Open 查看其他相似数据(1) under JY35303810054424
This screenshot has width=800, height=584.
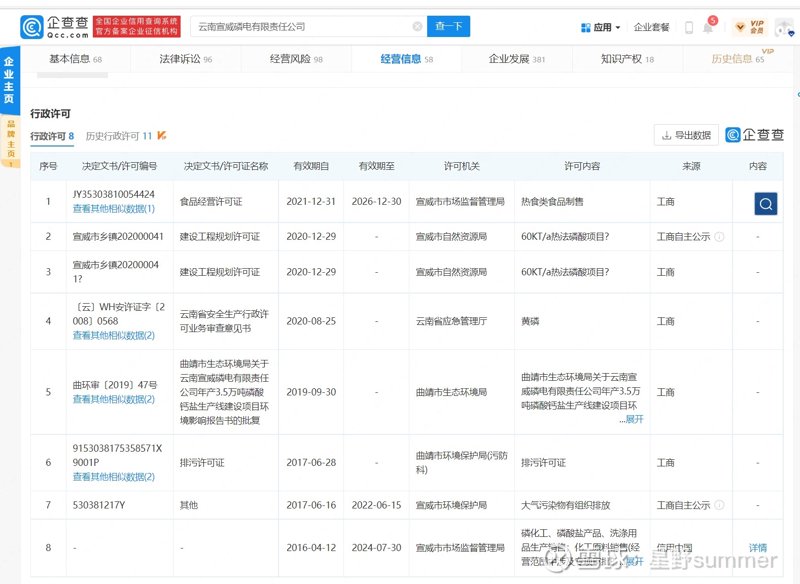(x=114, y=209)
